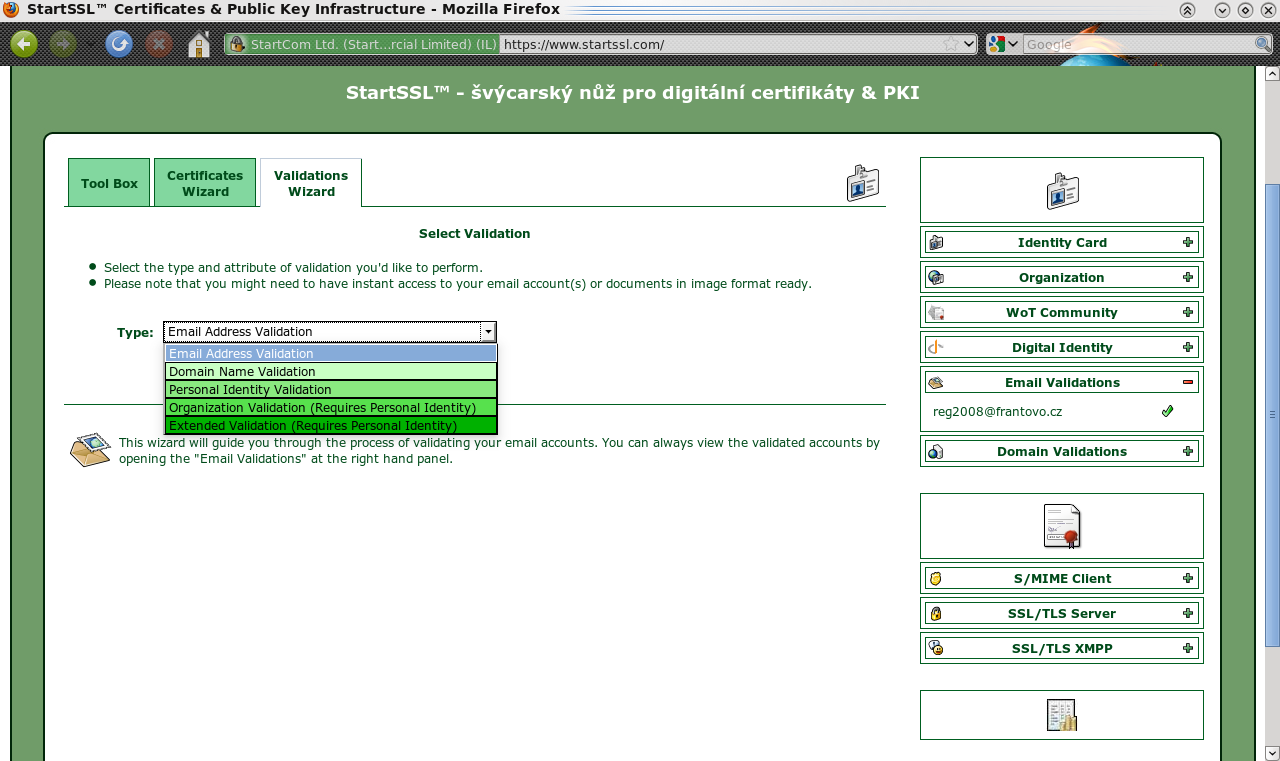This screenshot has width=1280, height=761.
Task: Click the SSL/TLS XMPP icon
Action: (936, 648)
